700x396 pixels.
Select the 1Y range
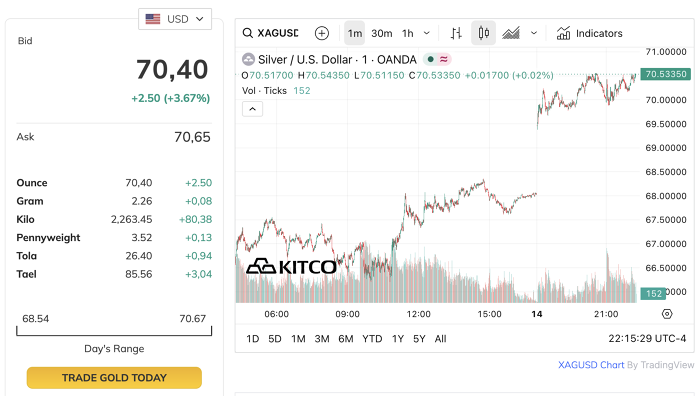coord(398,339)
